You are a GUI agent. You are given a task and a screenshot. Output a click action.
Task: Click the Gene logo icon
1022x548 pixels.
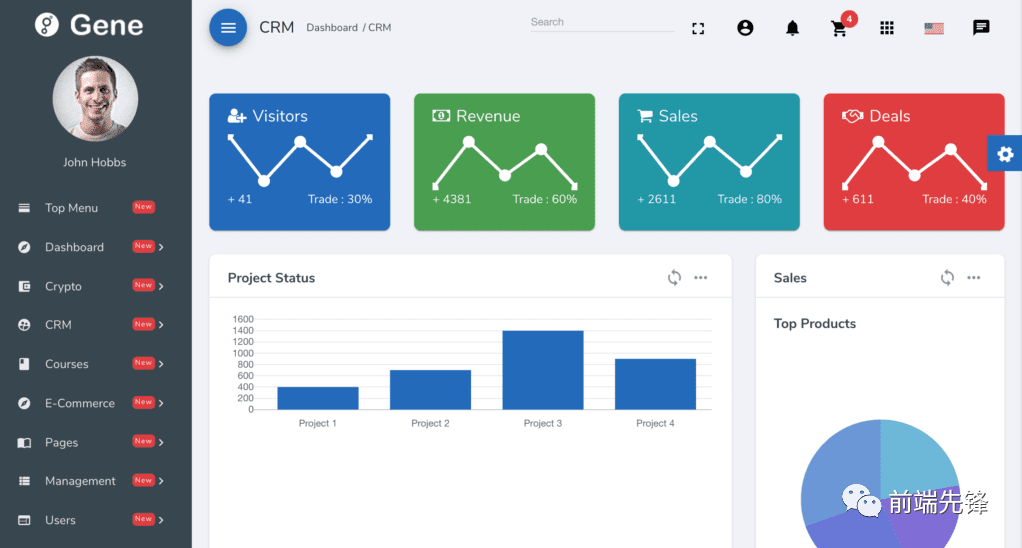pyautogui.click(x=47, y=25)
